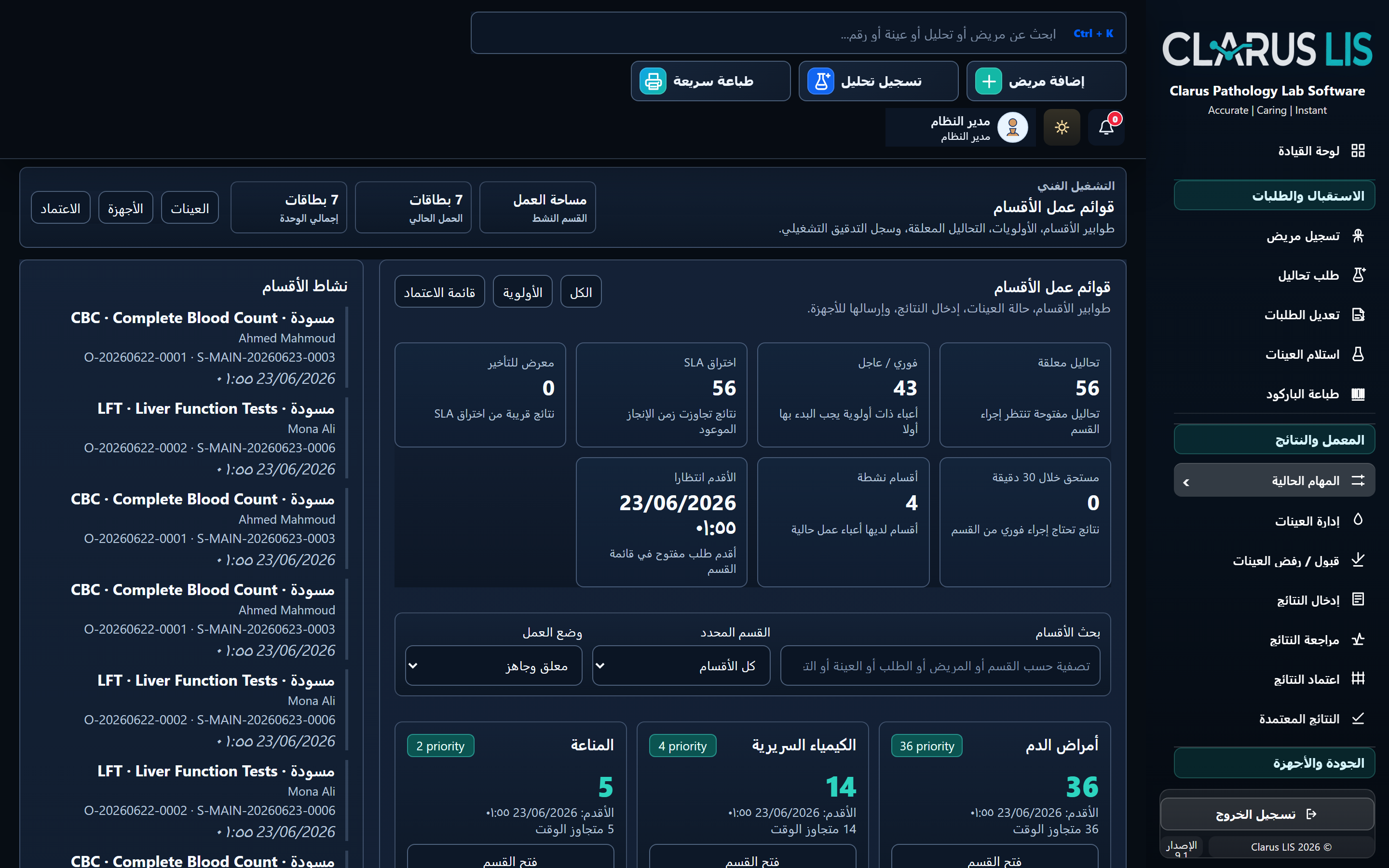Click the flask icon next to طلب تحاليل
This screenshot has height=868, width=1389.
click(1358, 275)
